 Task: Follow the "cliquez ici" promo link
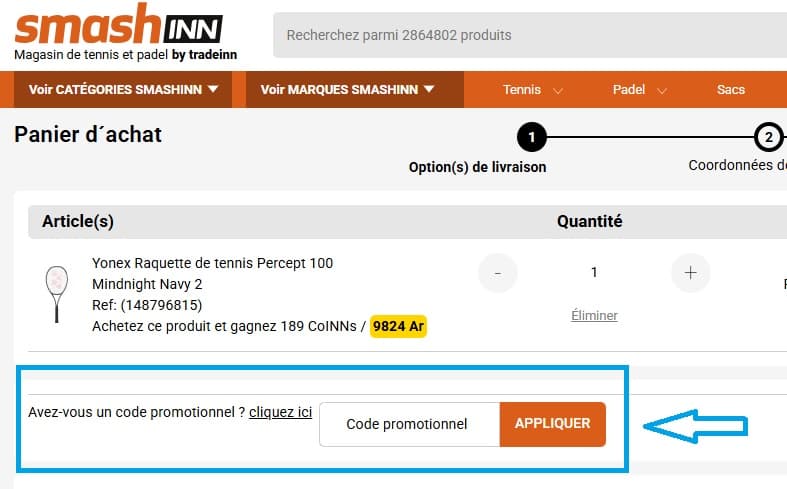[x=280, y=412]
